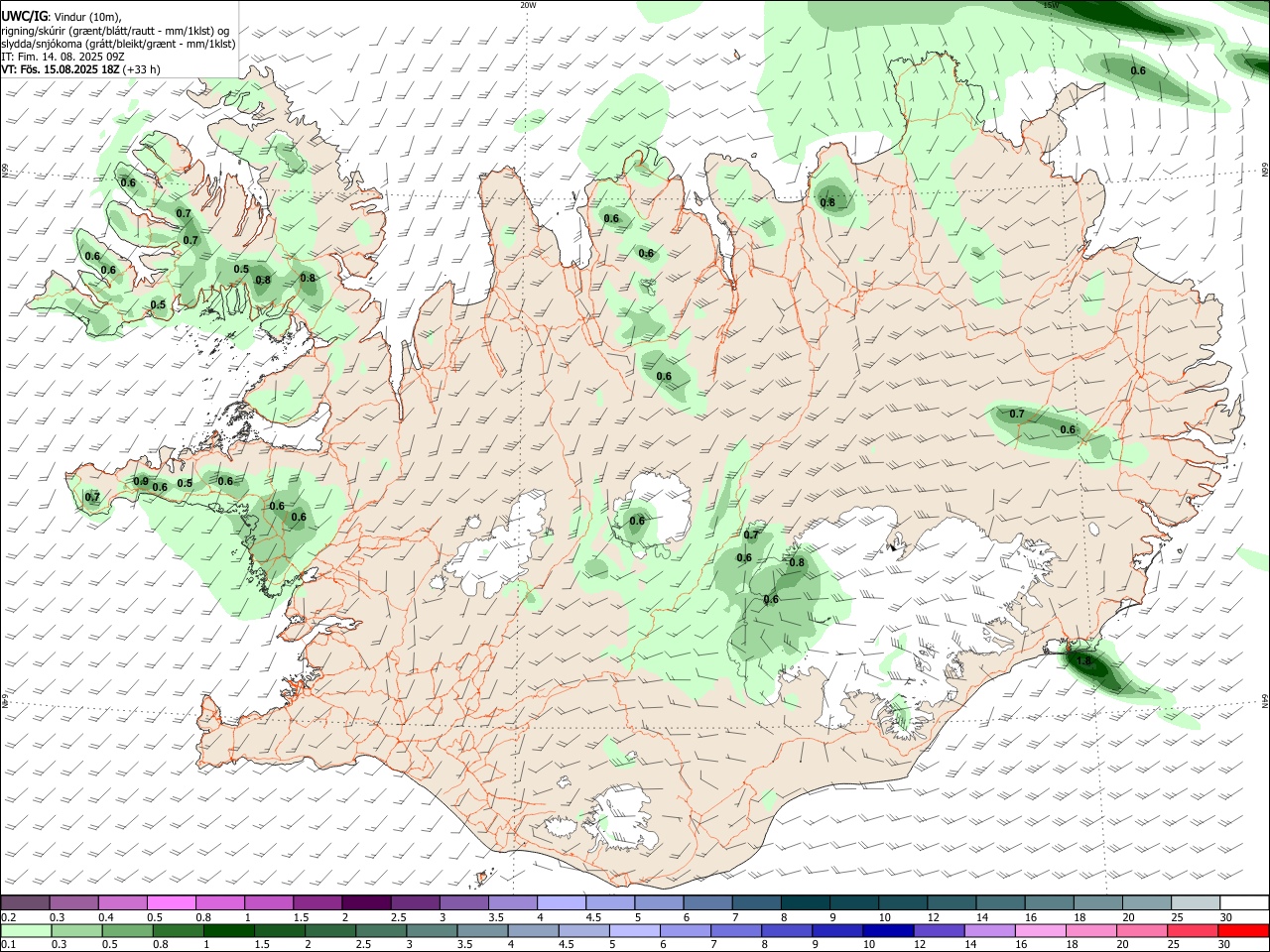
Task: Pick the bright magenta swatch labeled 0.5 in the upper legend row
Action: click(171, 902)
